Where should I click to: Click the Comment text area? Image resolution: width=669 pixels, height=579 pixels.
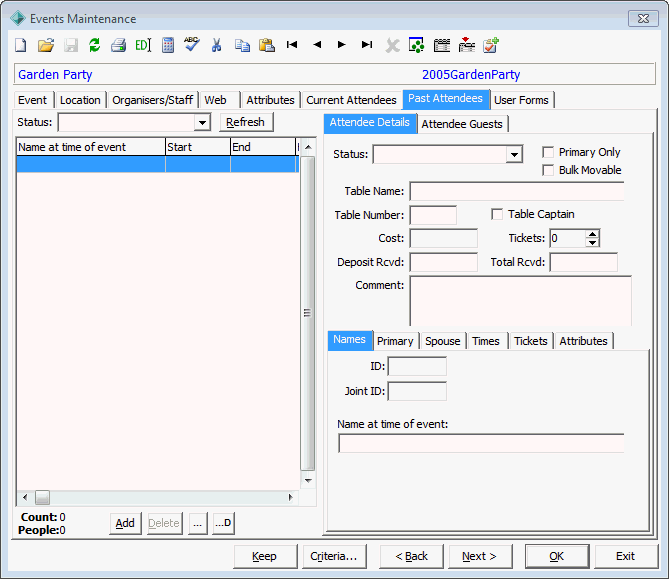coord(521,301)
